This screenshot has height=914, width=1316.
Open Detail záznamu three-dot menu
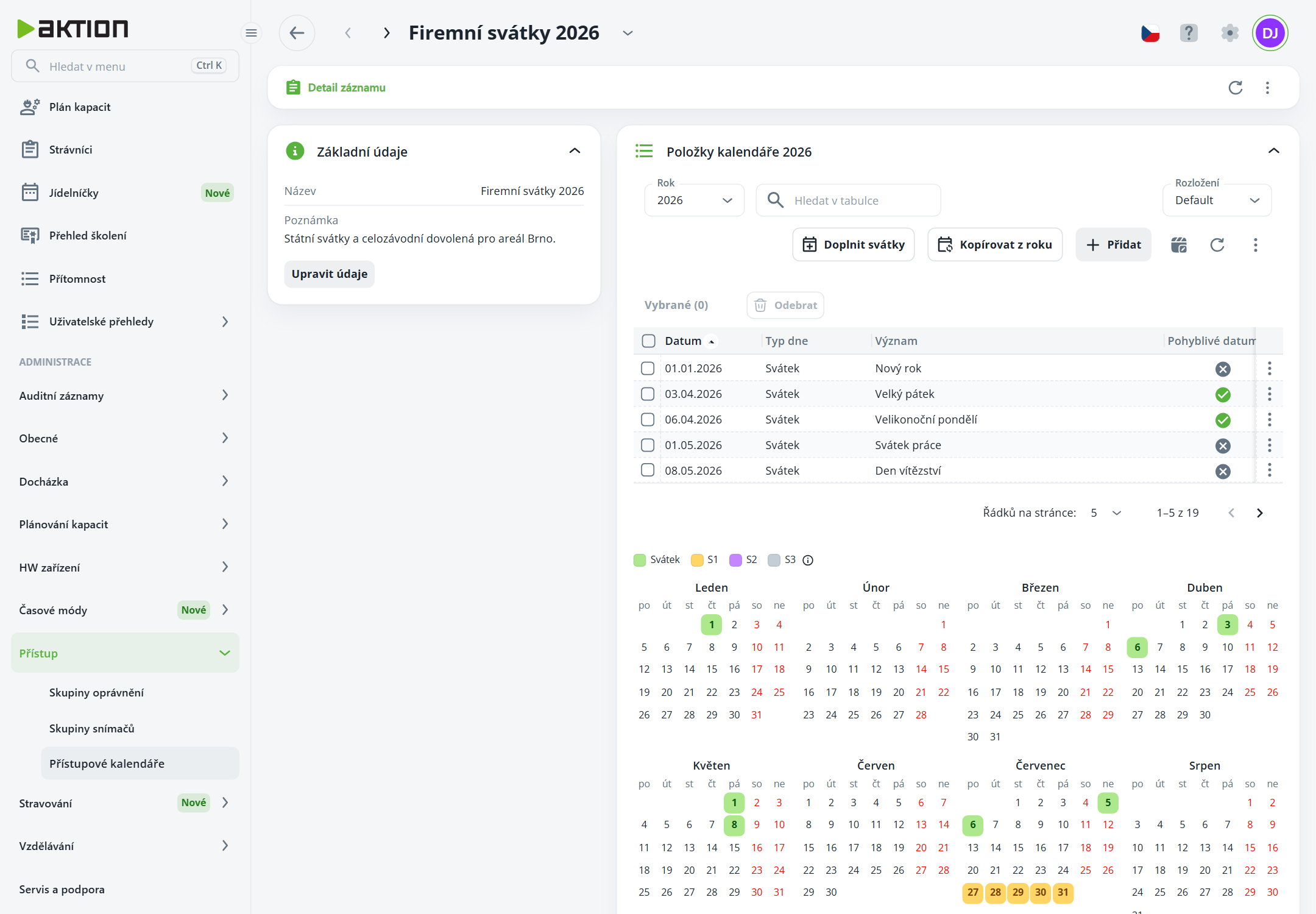[1267, 88]
